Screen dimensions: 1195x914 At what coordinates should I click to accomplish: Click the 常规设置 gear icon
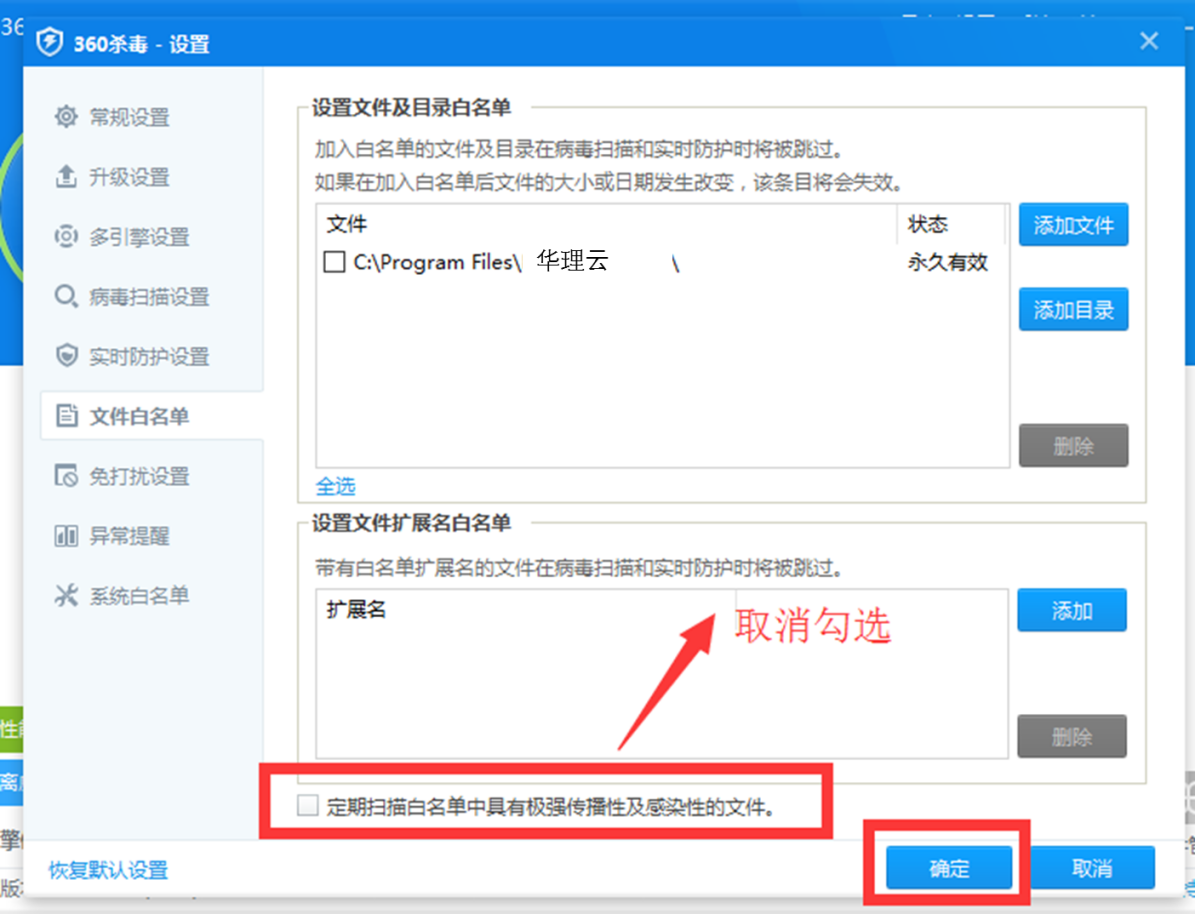[x=66, y=117]
